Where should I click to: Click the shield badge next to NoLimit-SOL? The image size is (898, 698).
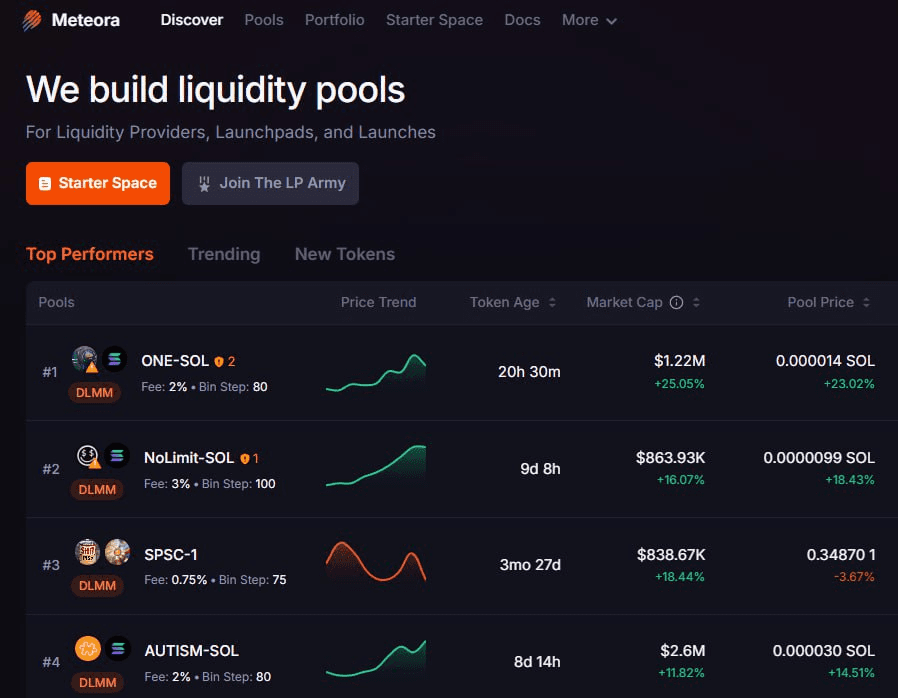(x=245, y=458)
